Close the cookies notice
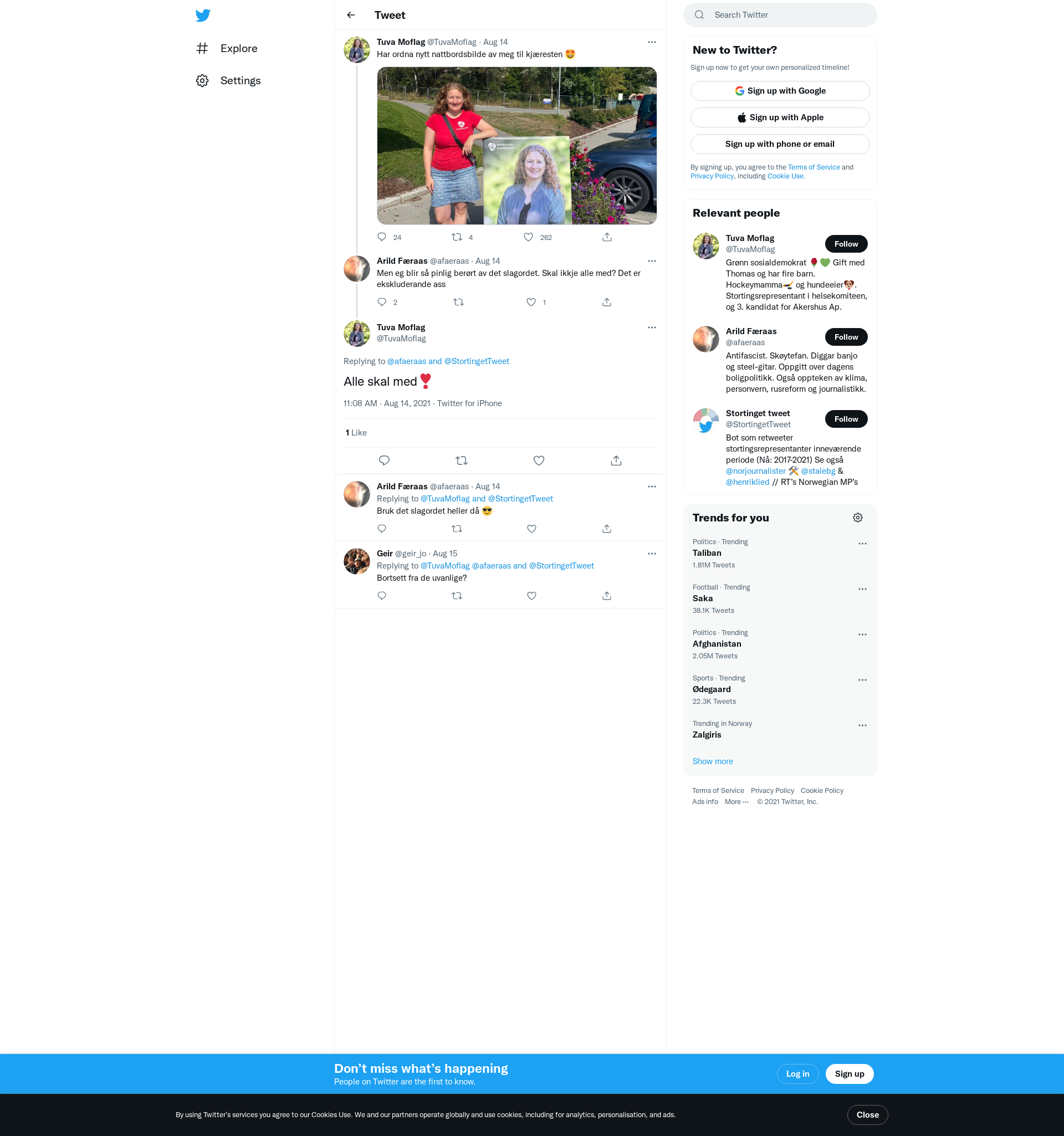The width and height of the screenshot is (1064, 1136). (867, 1115)
